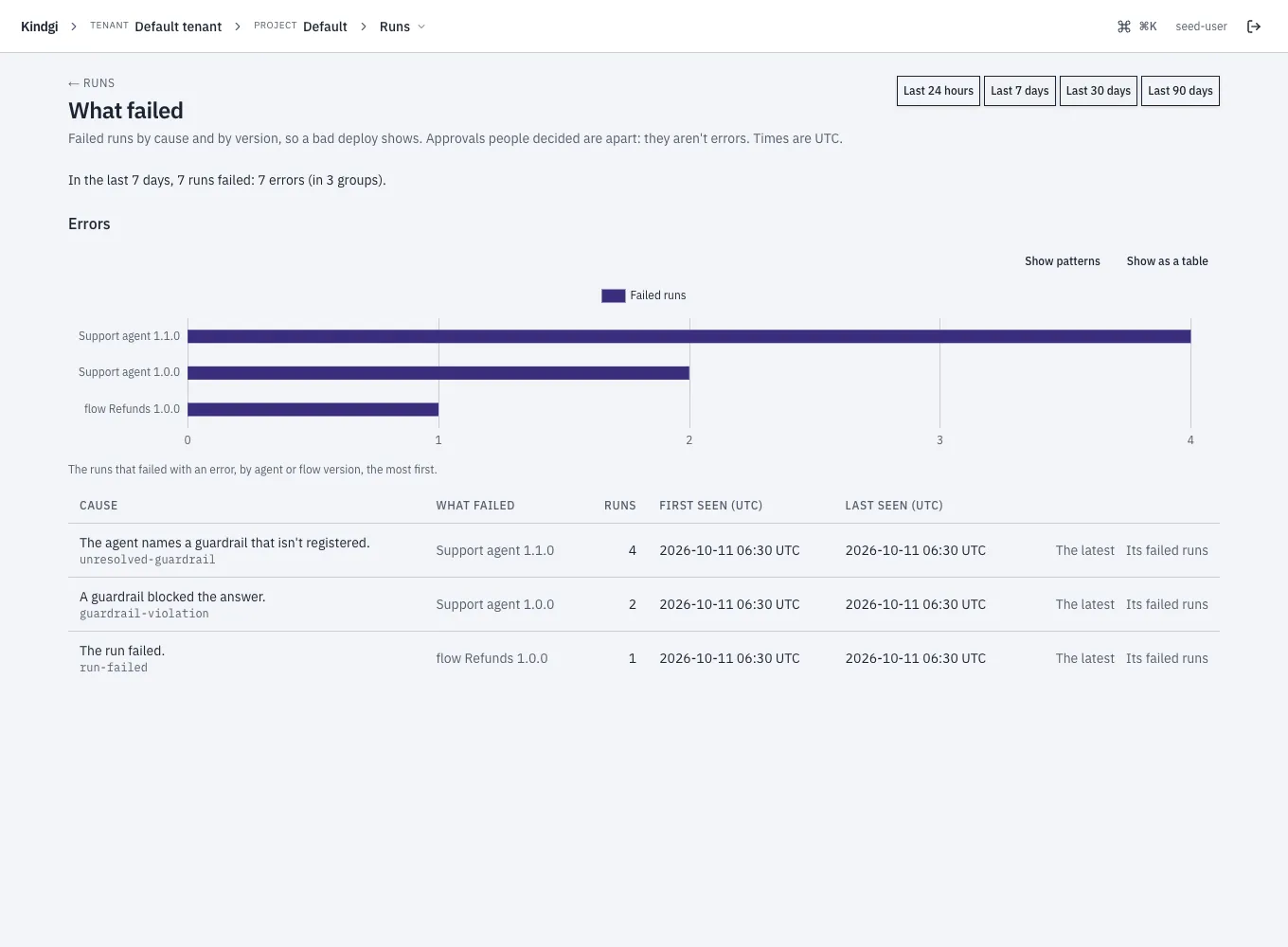
Task: Toggle the Failed runs legend swatch
Action: [613, 295]
